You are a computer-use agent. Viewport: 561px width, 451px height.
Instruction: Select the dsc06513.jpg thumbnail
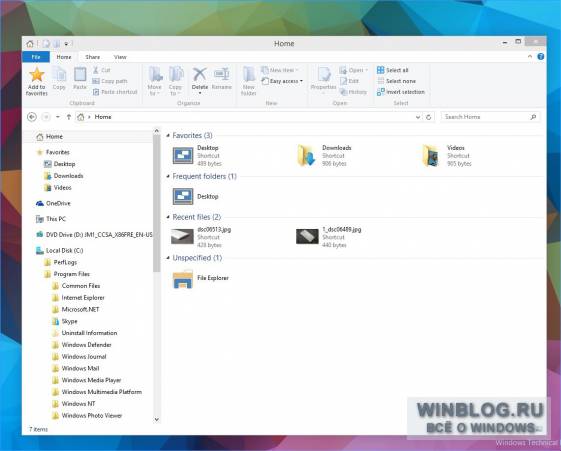182,237
